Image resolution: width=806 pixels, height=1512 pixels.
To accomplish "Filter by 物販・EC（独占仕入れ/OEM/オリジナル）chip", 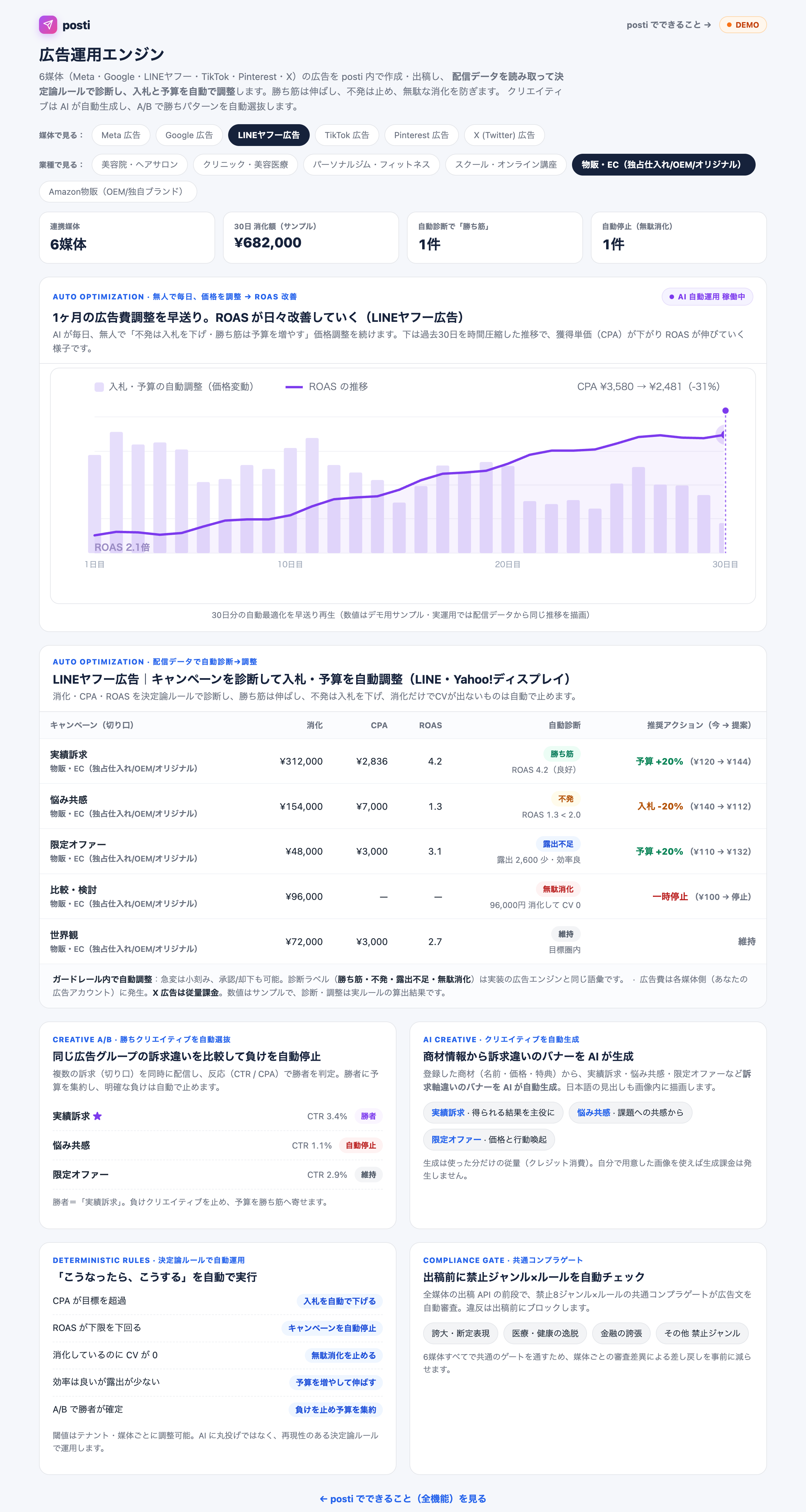I will (663, 164).
